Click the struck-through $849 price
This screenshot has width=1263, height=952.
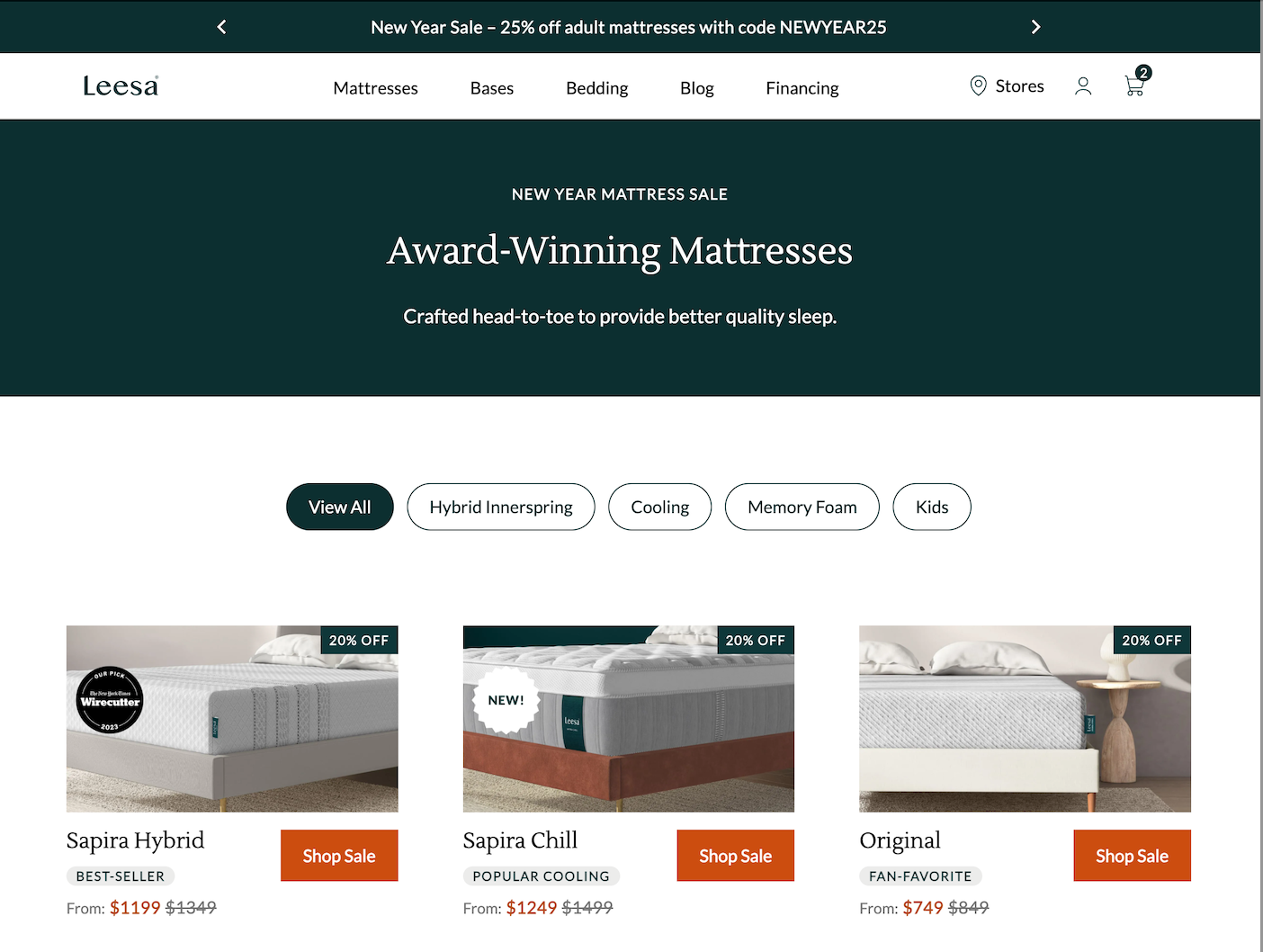pyautogui.click(x=969, y=908)
